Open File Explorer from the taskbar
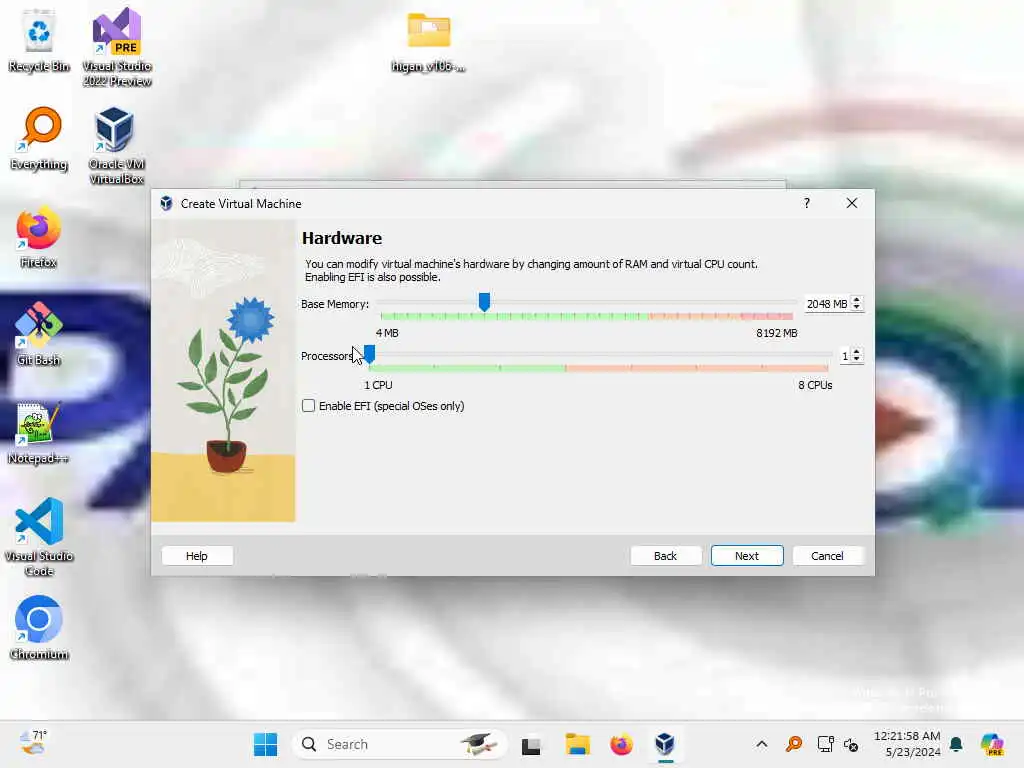The height and width of the screenshot is (768, 1024). pos(577,744)
